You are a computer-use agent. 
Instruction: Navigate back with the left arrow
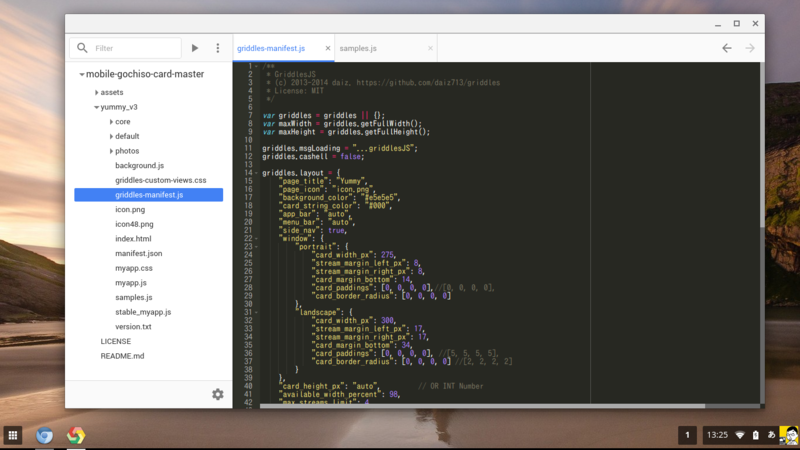(727, 48)
